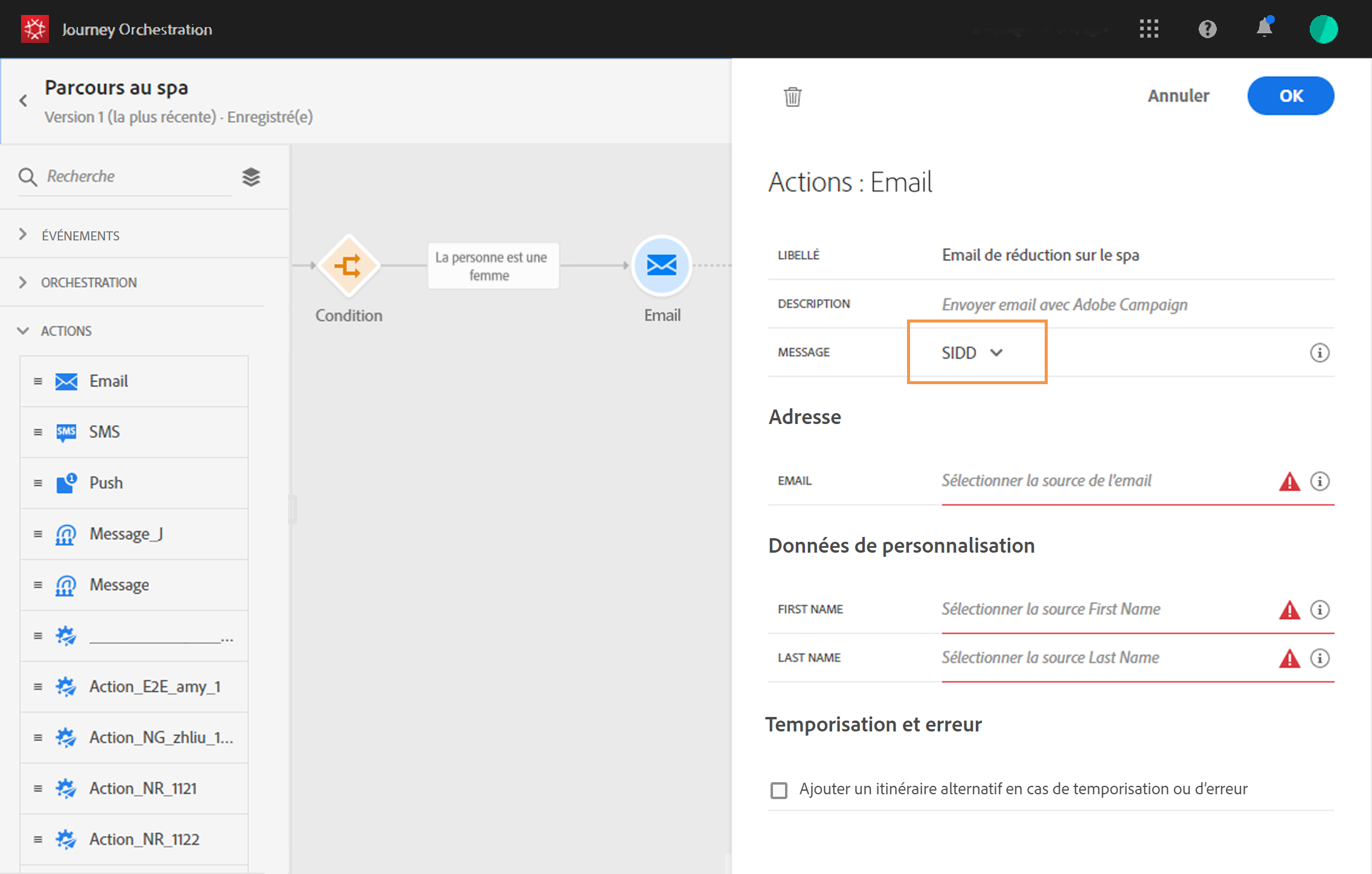Viewport: 1372px width, 874px height.
Task: Open the SIDD message dropdown
Action: pyautogui.click(x=972, y=353)
